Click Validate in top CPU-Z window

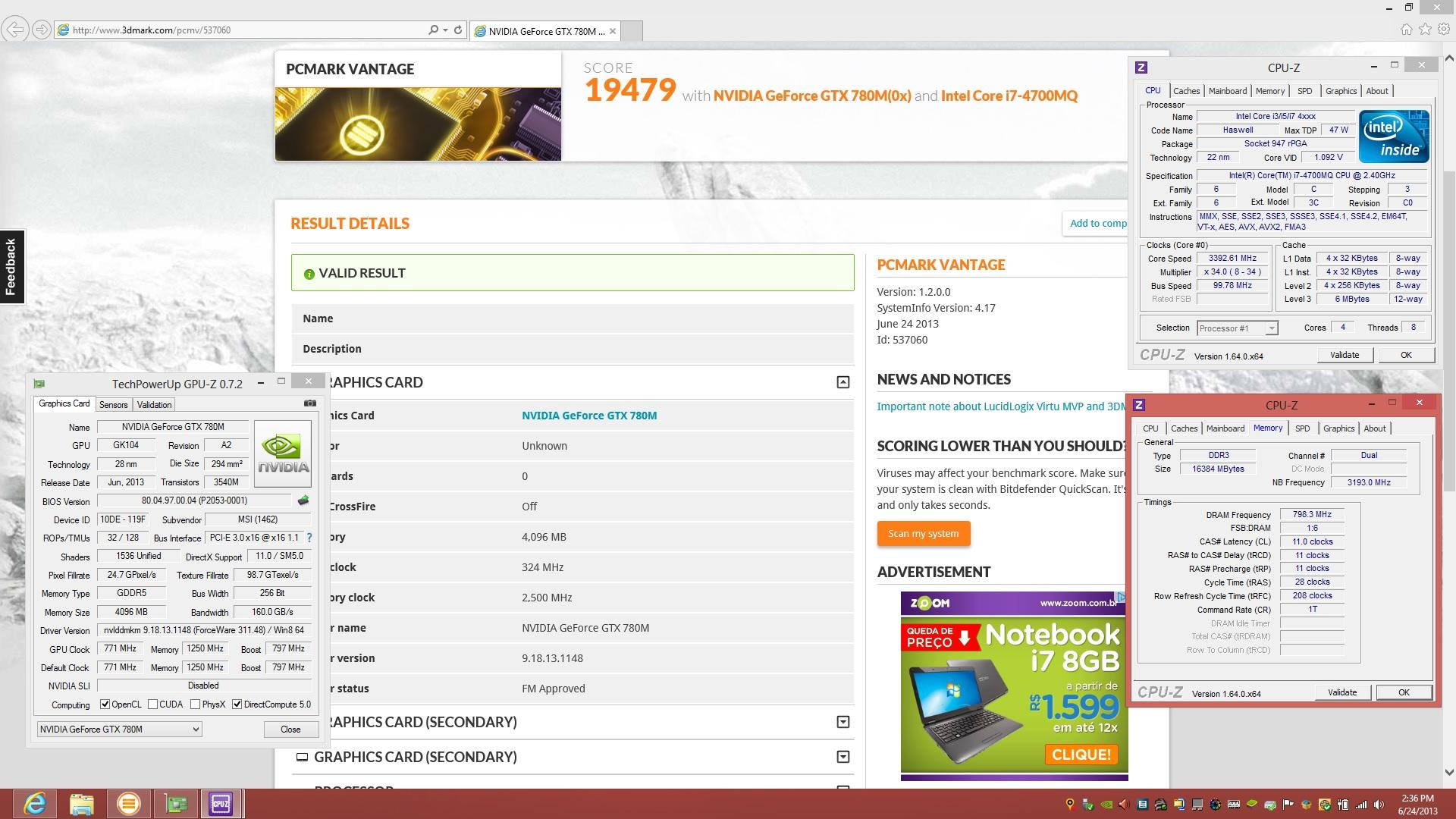click(1345, 355)
